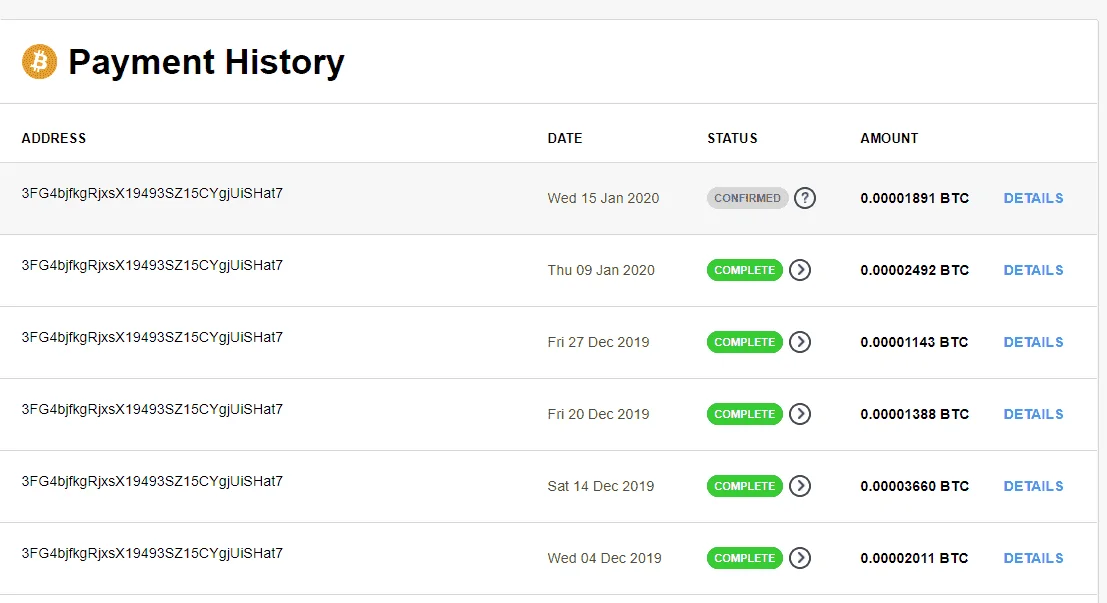
Task: Click the date Fri 20 Dec 2019
Action: (598, 414)
